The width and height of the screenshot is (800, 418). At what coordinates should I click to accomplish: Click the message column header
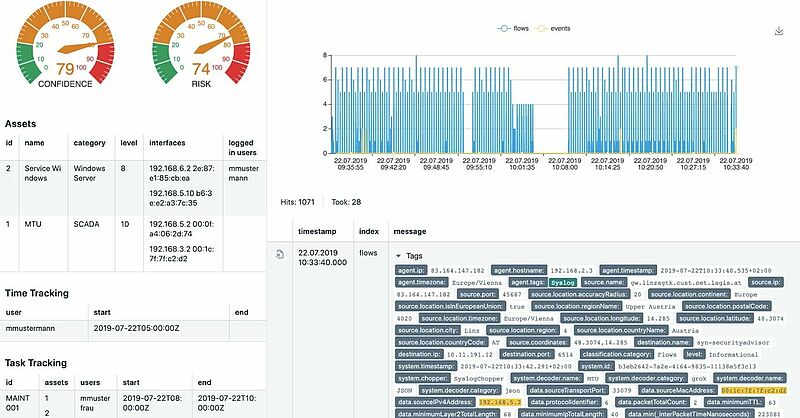pos(410,231)
